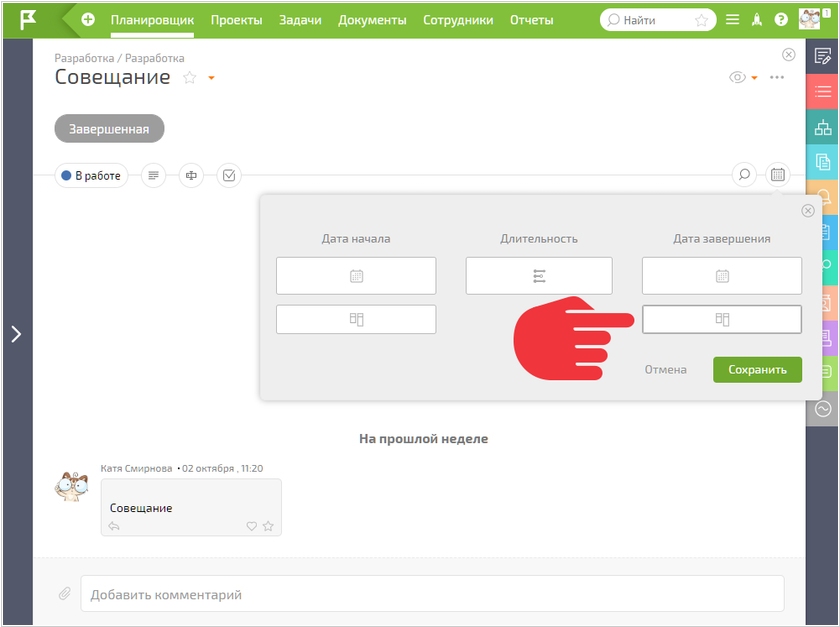Click the help question mark icon
The width and height of the screenshot is (840, 627).
pyautogui.click(x=781, y=19)
